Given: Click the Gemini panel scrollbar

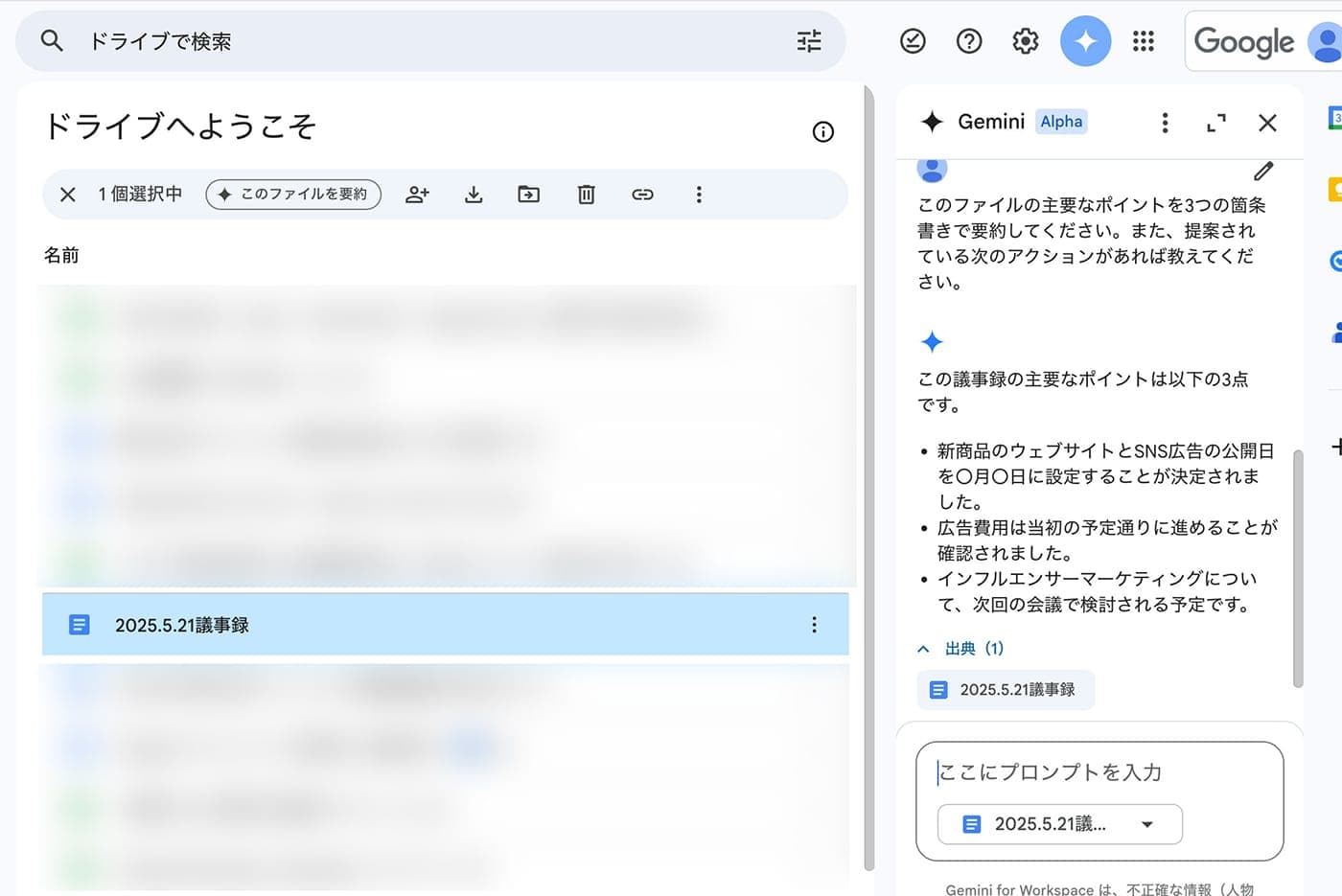Looking at the screenshot, I should point(1298,568).
